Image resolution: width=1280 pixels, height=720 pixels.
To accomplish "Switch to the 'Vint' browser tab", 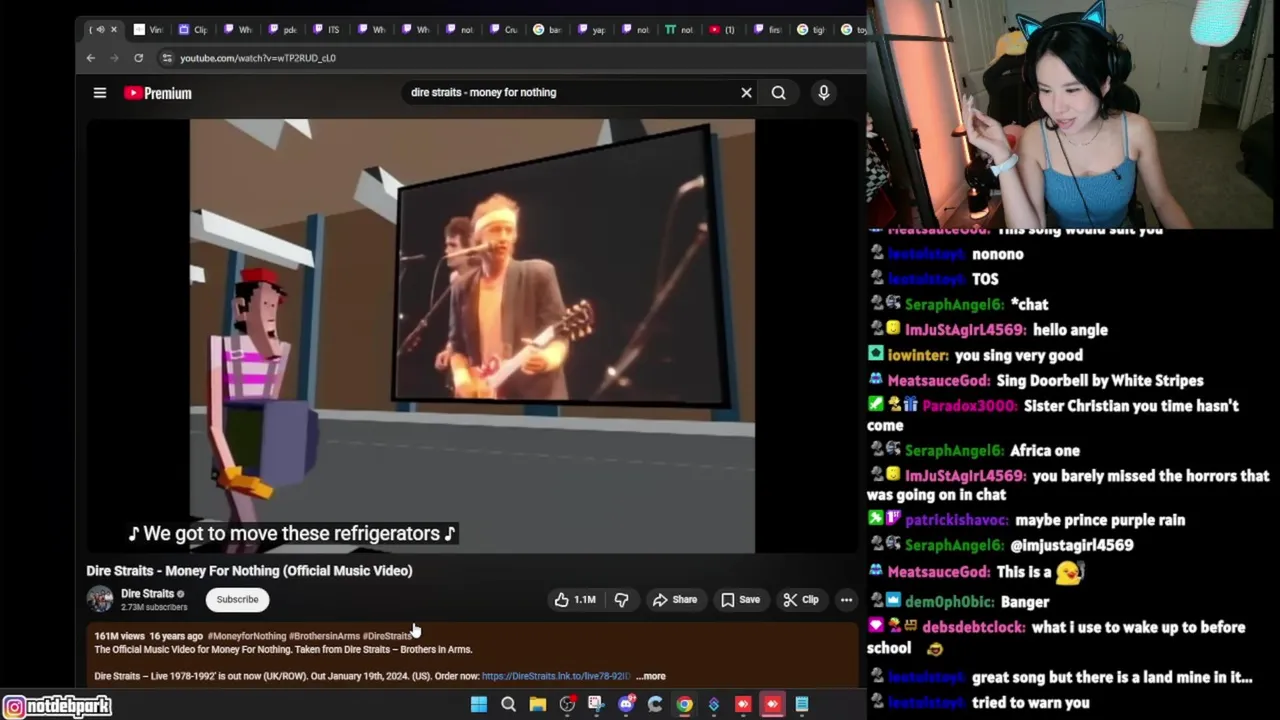I will click(x=148, y=29).
